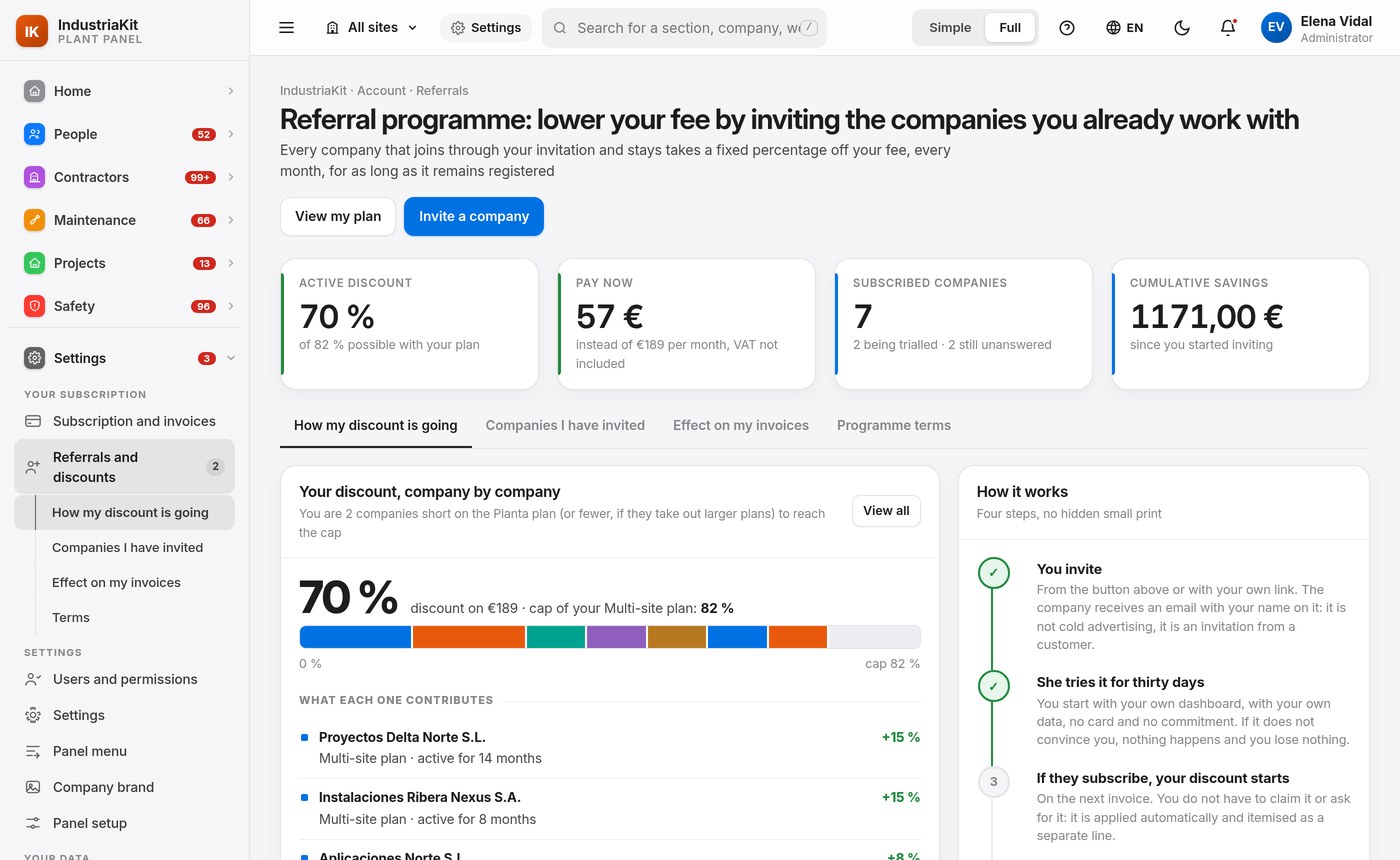Select the Full view mode
1400x860 pixels.
pyautogui.click(x=1010, y=28)
